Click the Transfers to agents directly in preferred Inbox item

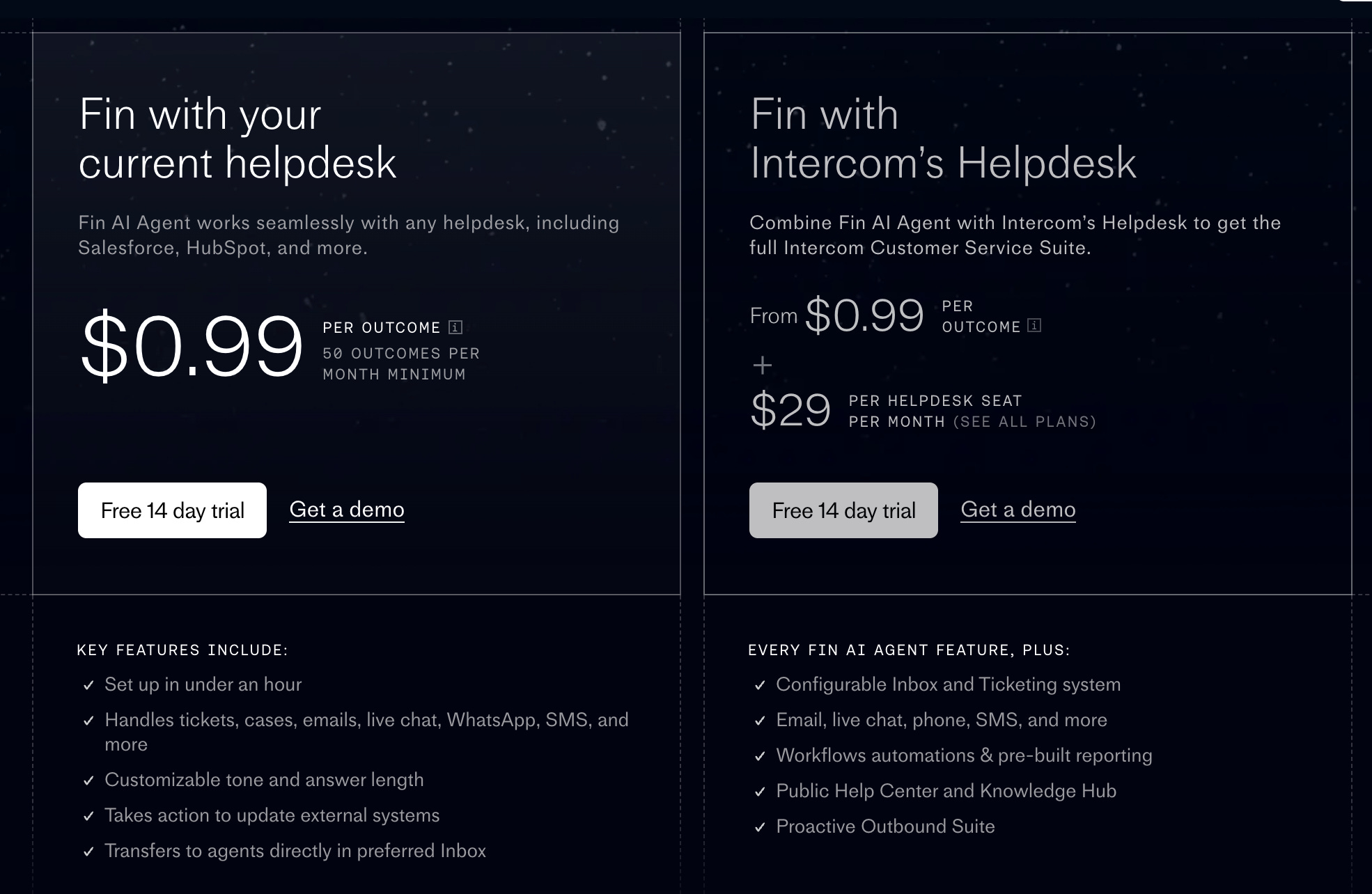pyautogui.click(x=295, y=851)
